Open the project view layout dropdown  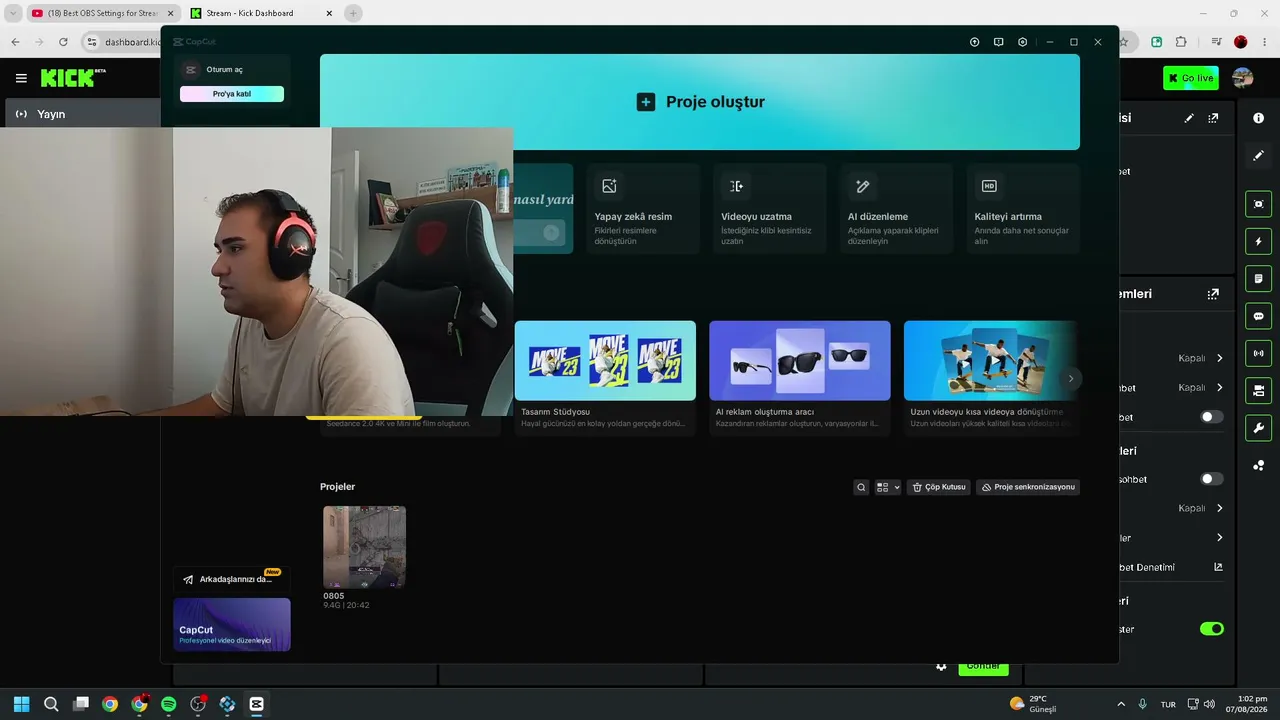pos(888,487)
